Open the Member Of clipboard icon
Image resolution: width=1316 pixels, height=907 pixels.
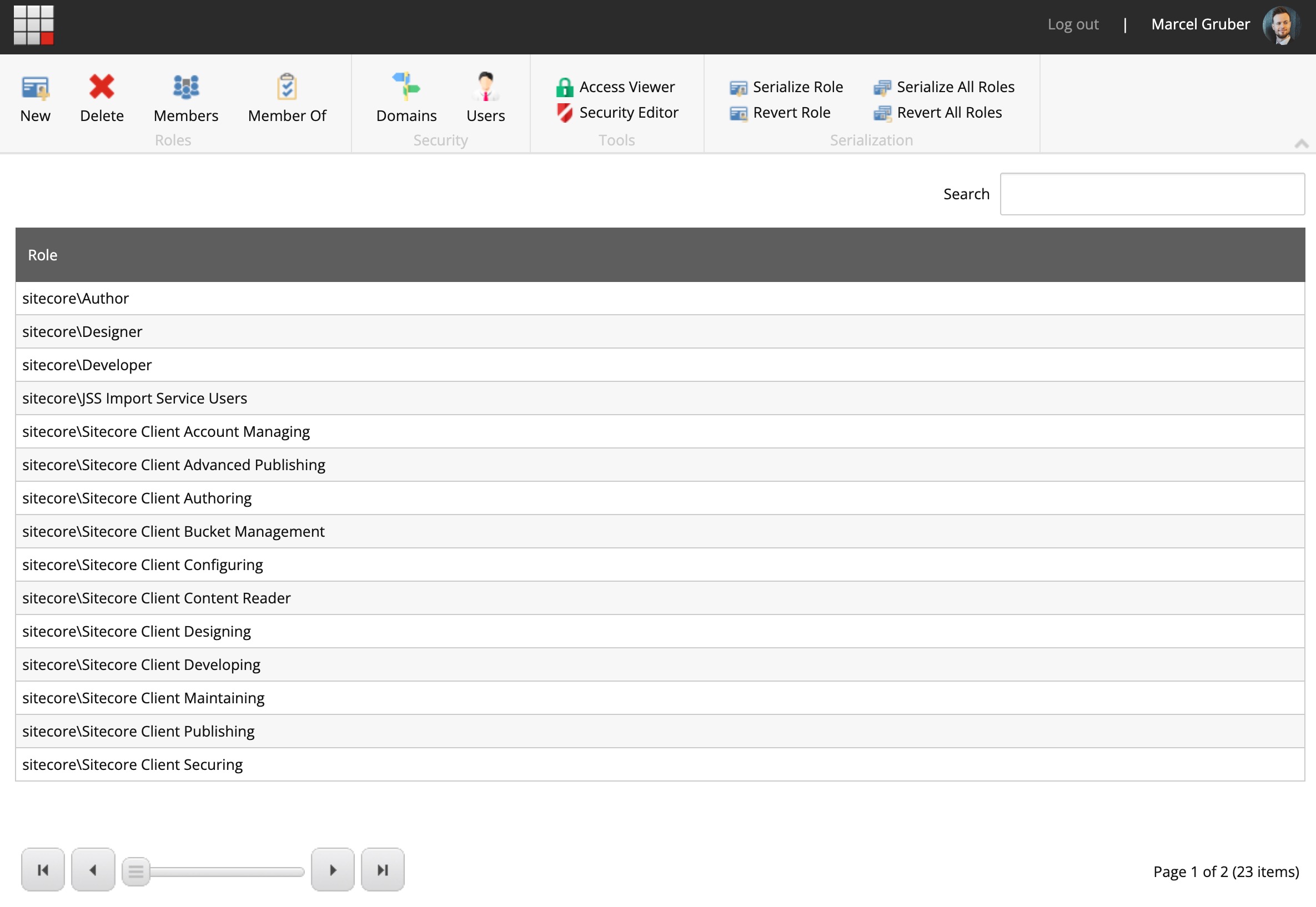click(x=287, y=87)
